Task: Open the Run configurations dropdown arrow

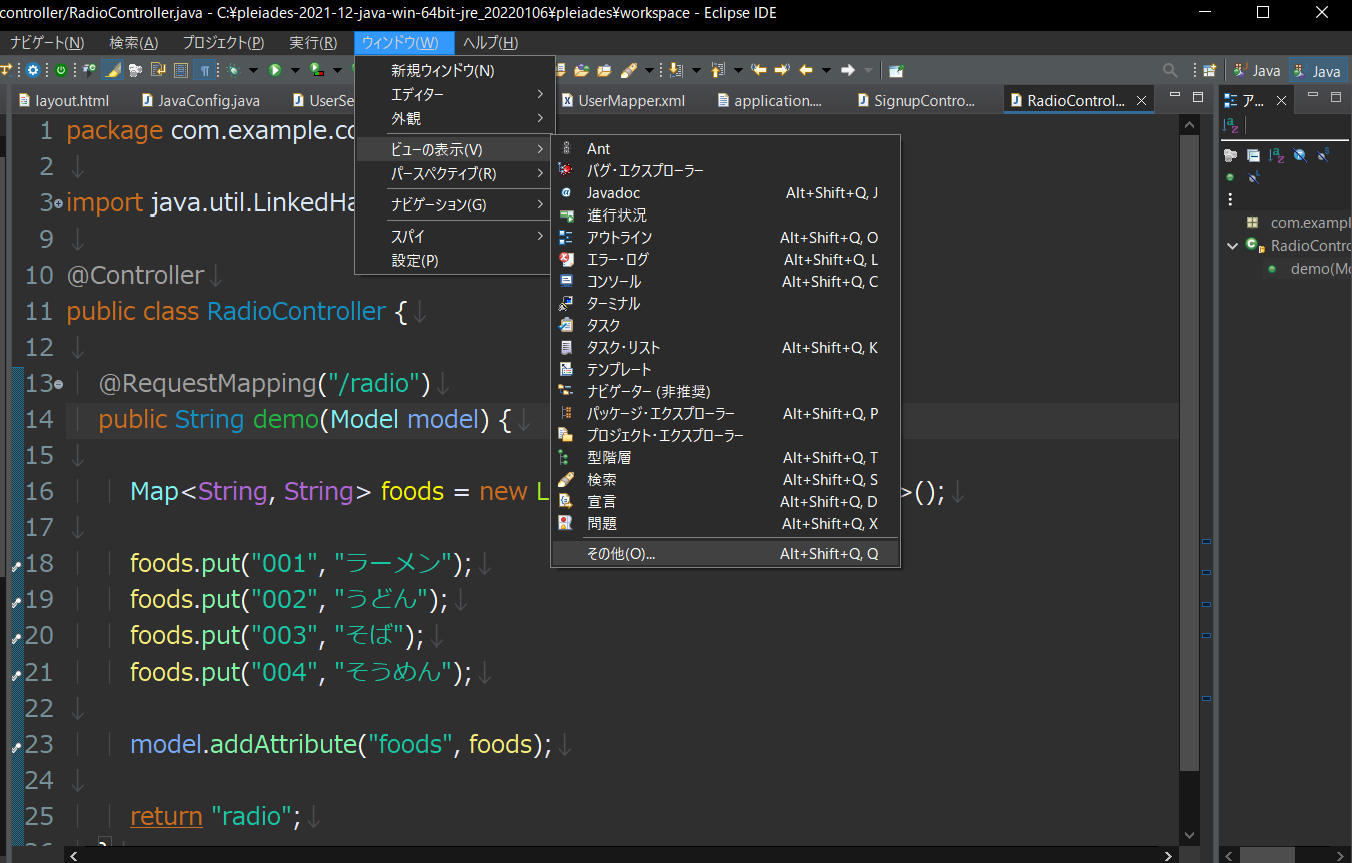Action: click(295, 70)
